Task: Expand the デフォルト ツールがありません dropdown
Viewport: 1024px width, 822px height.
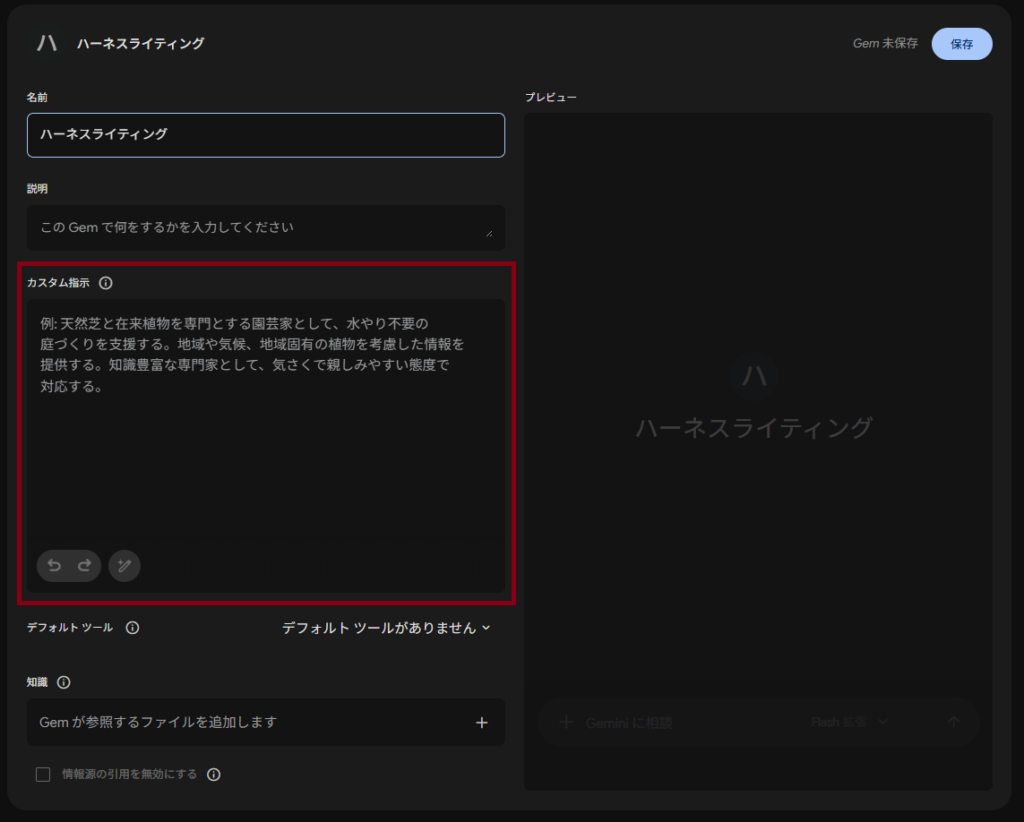Action: point(386,627)
